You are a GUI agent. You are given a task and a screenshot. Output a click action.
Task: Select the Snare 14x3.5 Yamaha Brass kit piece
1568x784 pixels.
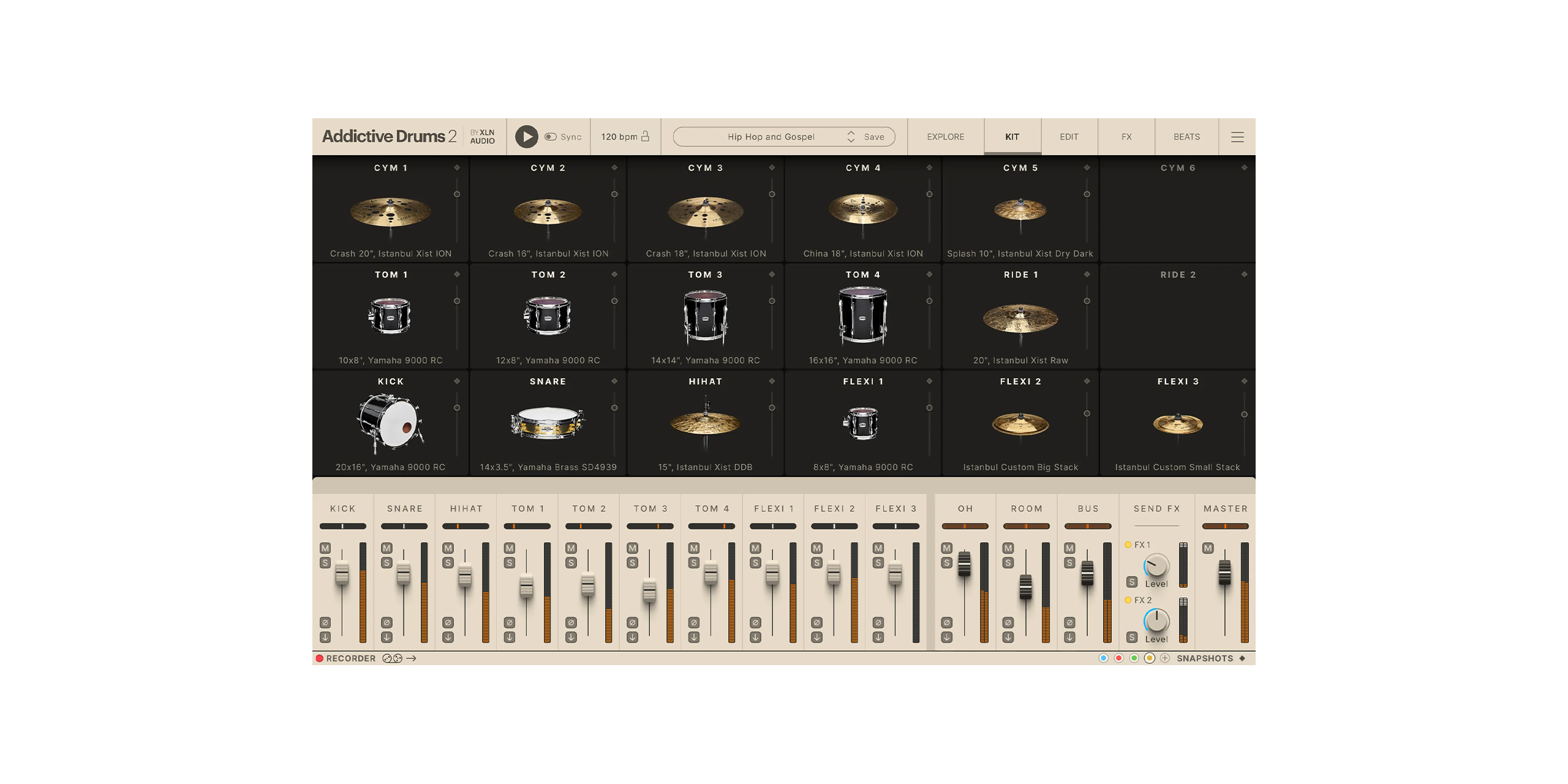point(548,424)
